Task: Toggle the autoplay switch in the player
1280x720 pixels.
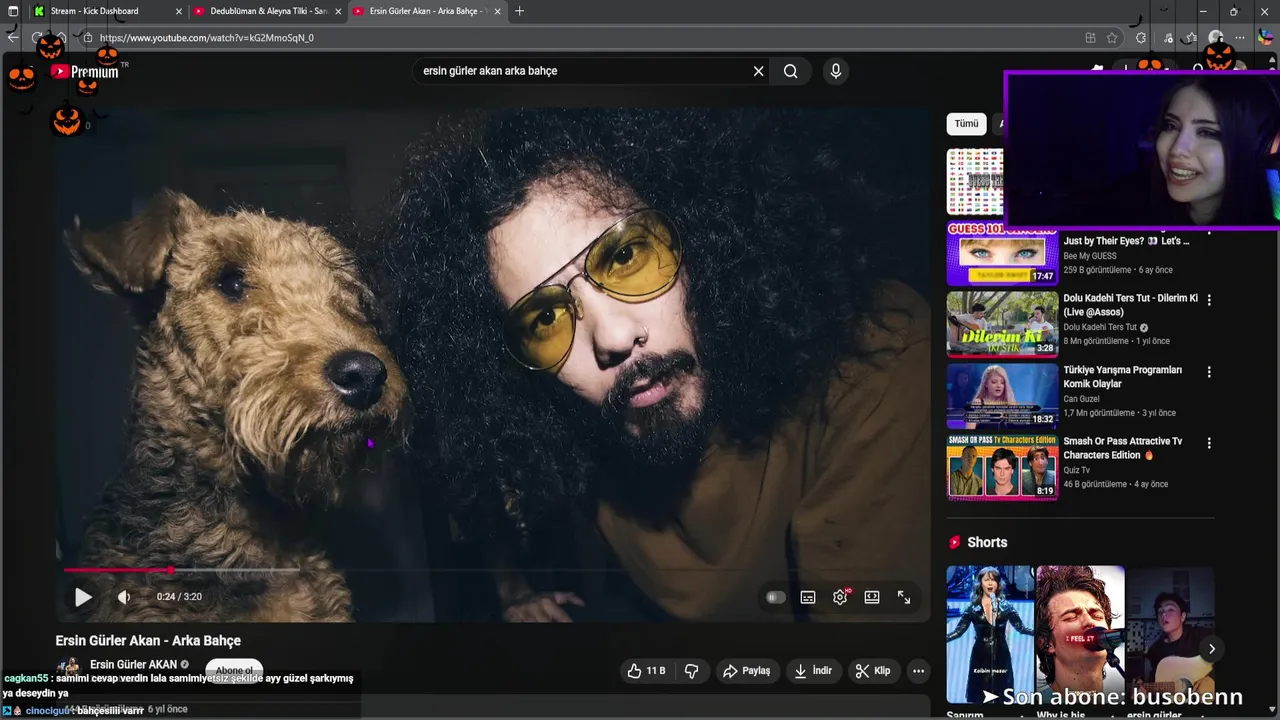Action: point(776,597)
